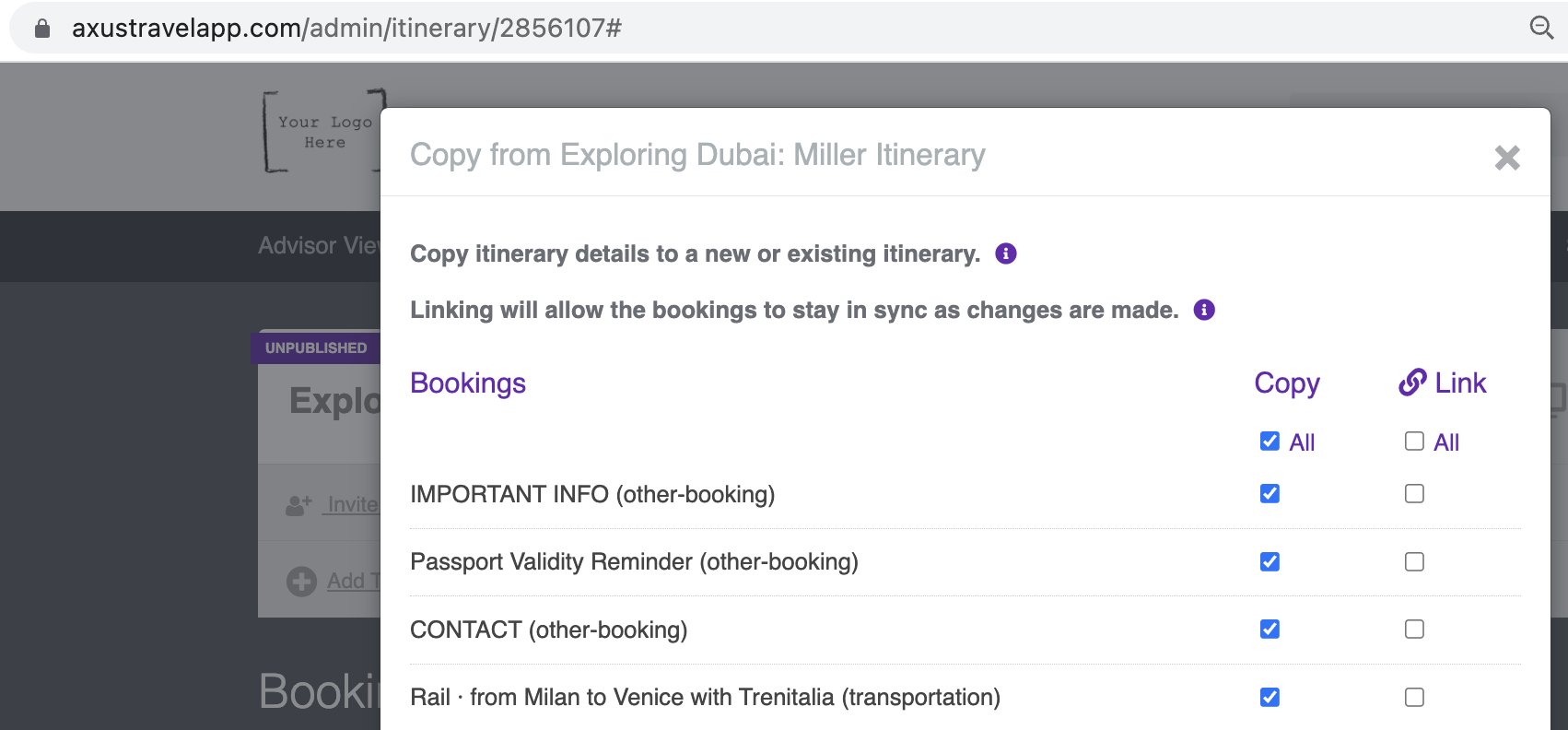This screenshot has width=1568, height=730.
Task: Click info icon beside copy itinerary details text
Action: pyautogui.click(x=1006, y=253)
